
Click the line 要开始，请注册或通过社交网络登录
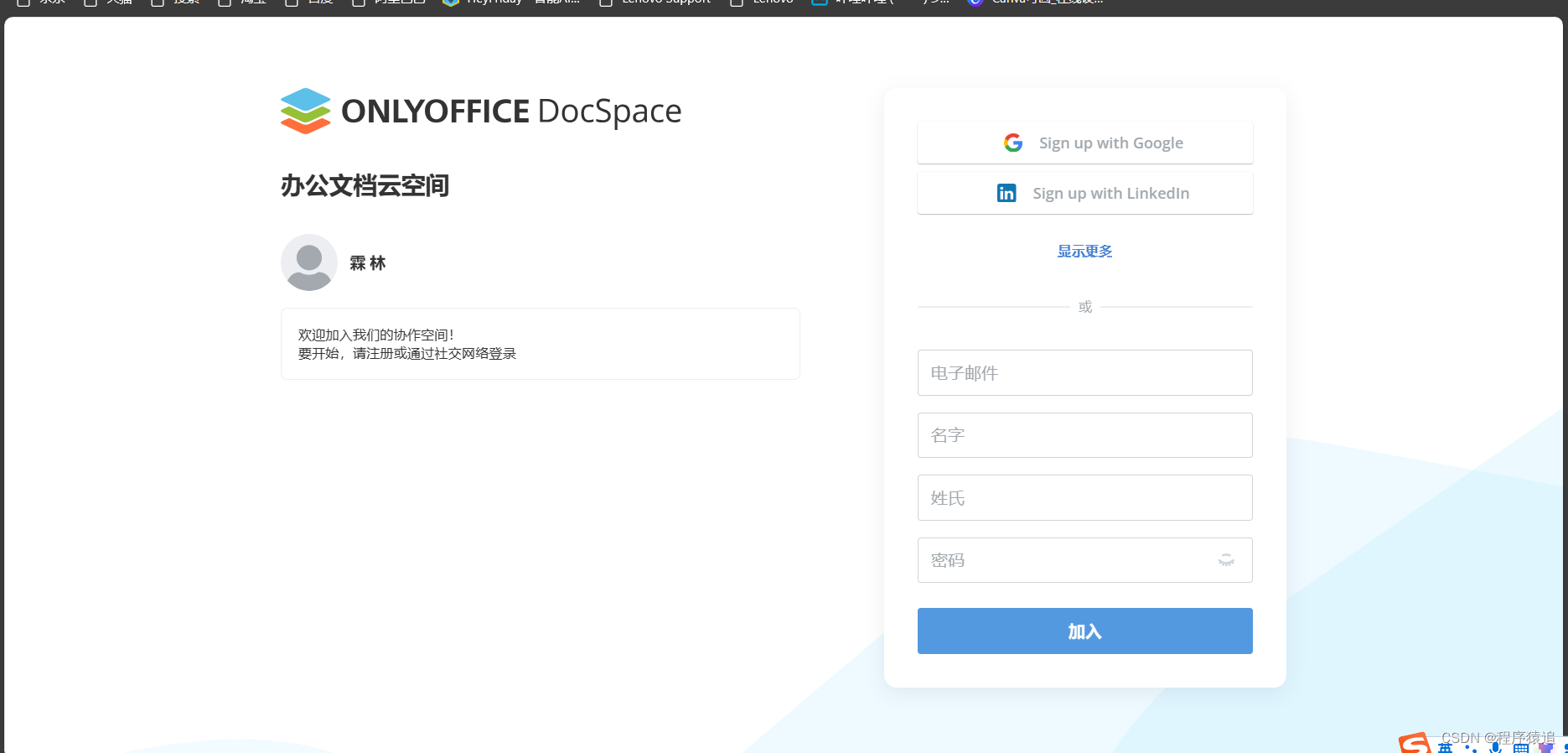407,354
